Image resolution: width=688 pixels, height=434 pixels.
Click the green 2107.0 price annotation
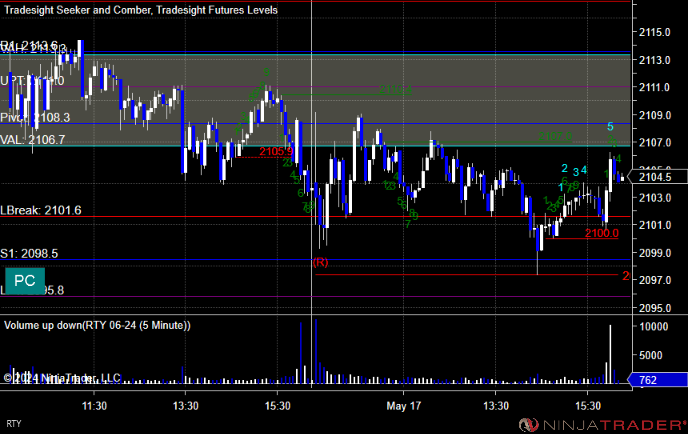click(555, 136)
